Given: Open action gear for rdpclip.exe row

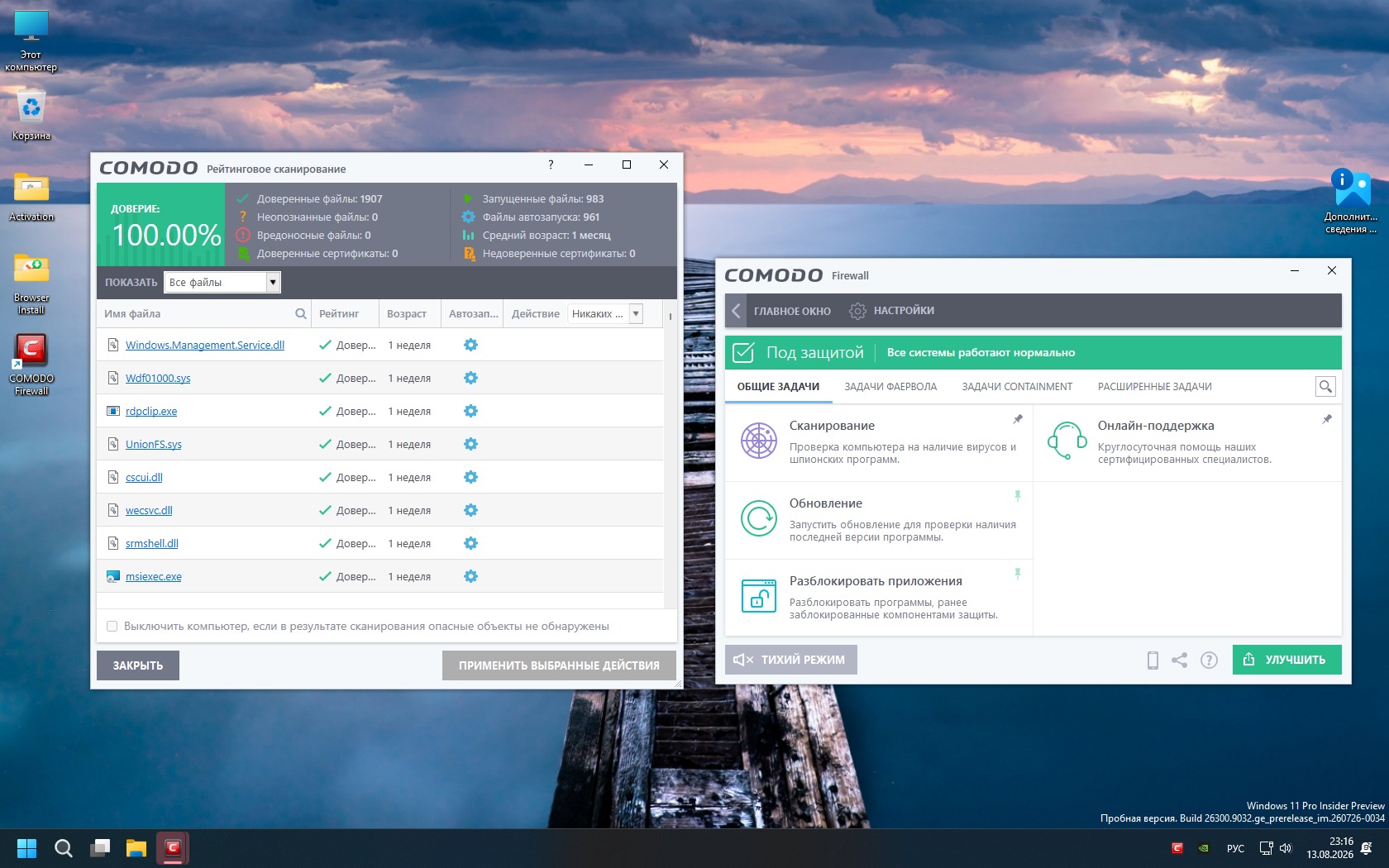Looking at the screenshot, I should click(470, 411).
